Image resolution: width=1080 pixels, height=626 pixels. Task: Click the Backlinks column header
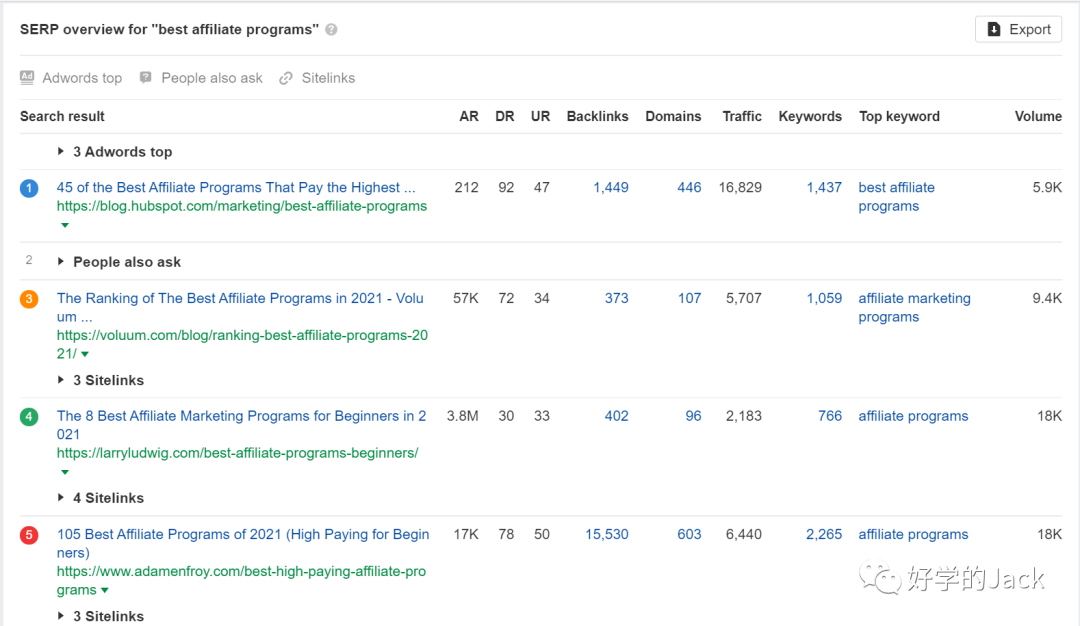point(597,116)
